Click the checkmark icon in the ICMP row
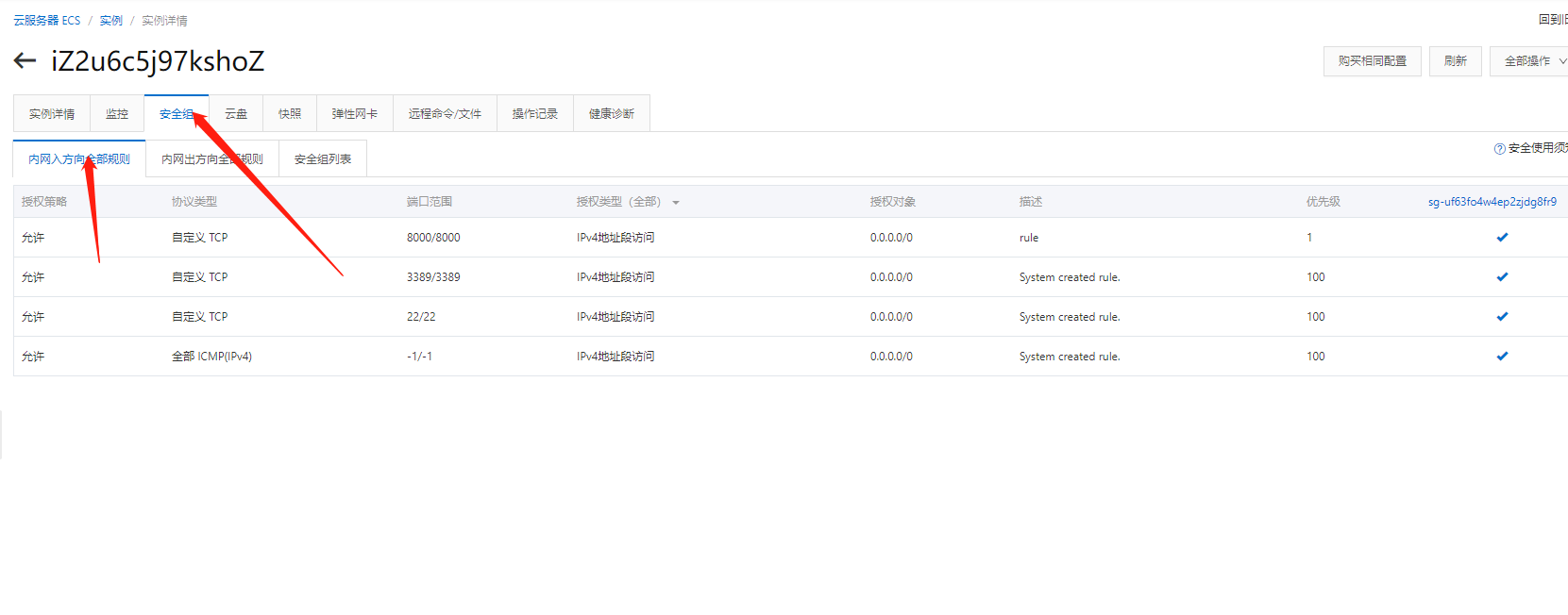This screenshot has width=1568, height=615. point(1502,357)
